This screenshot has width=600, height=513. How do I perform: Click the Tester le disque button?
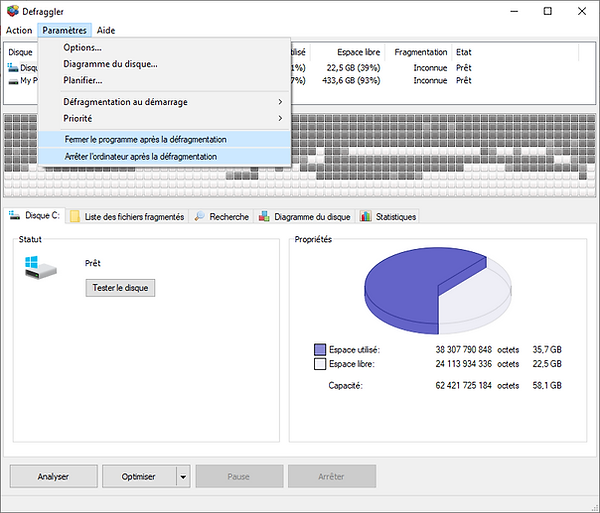120,288
